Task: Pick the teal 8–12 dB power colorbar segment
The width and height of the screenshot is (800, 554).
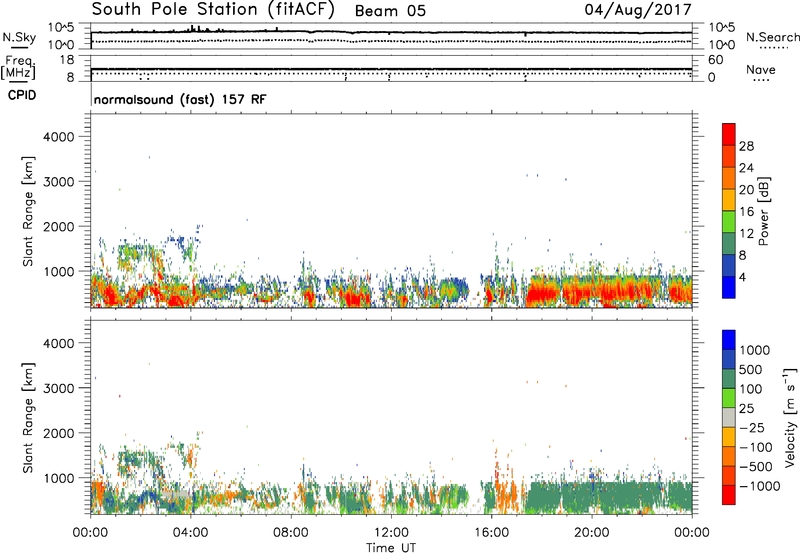Action: 729,244
